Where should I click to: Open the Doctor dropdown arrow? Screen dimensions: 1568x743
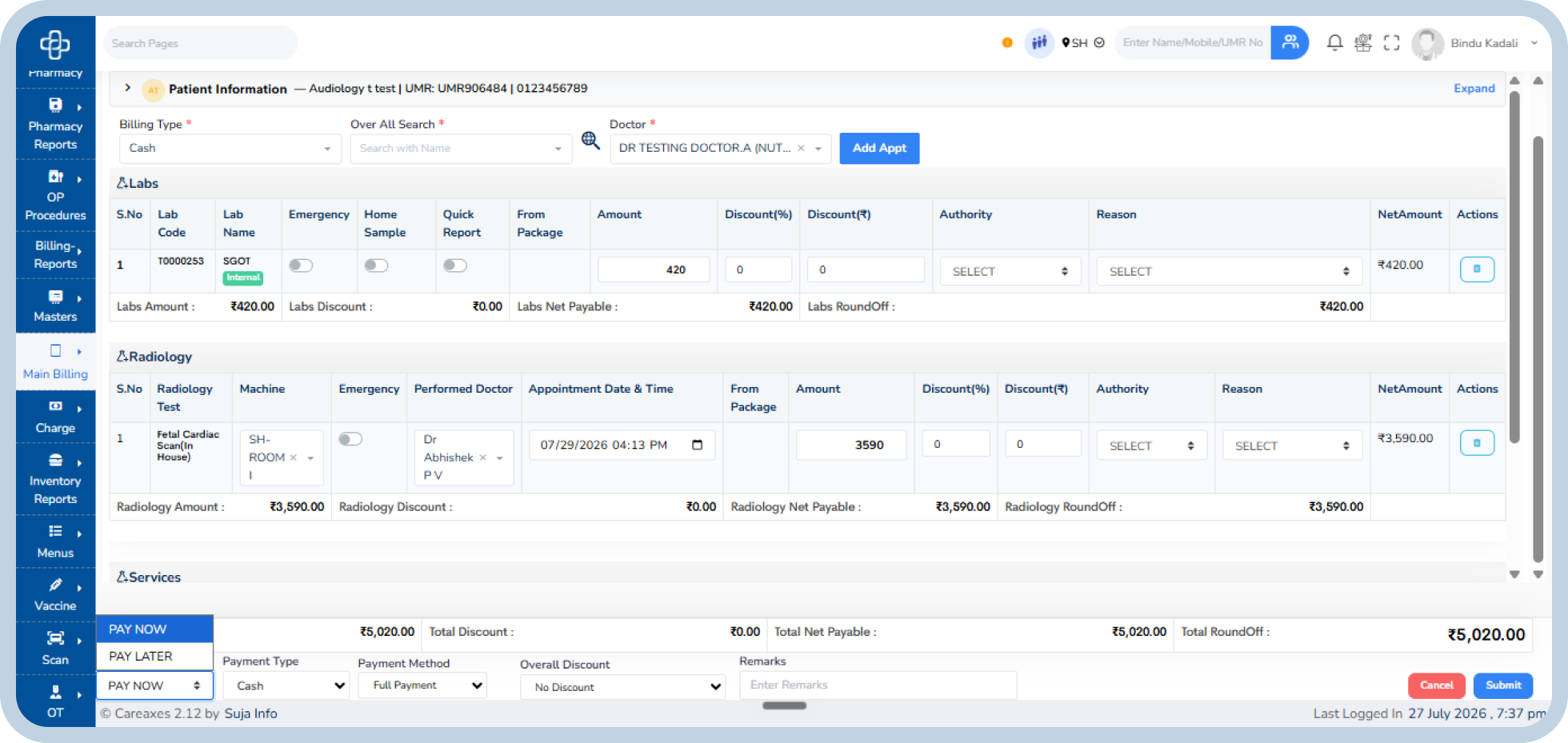click(818, 149)
